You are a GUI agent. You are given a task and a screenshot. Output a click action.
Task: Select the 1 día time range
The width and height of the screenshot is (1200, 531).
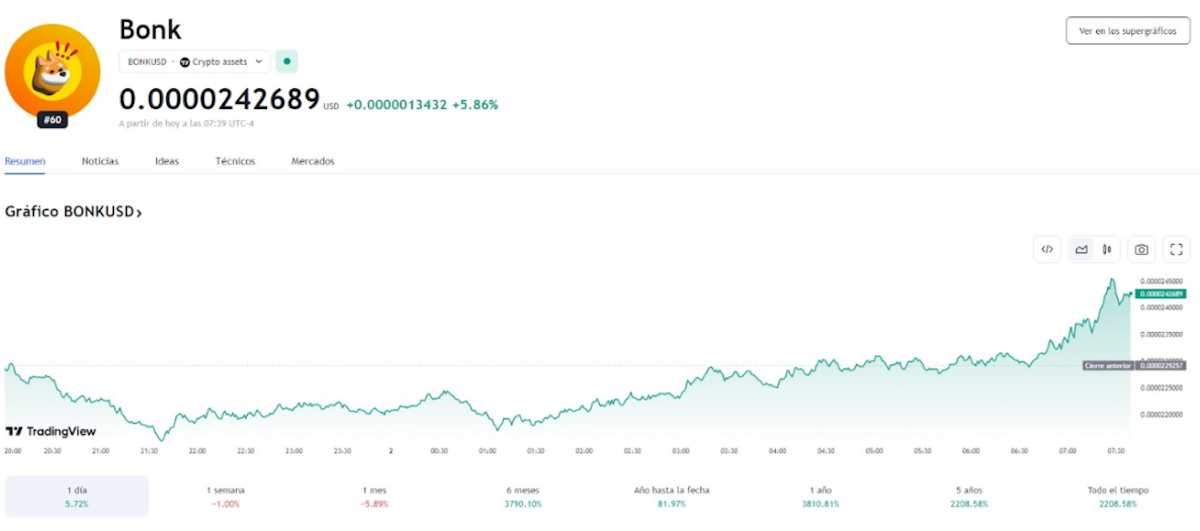click(77, 496)
